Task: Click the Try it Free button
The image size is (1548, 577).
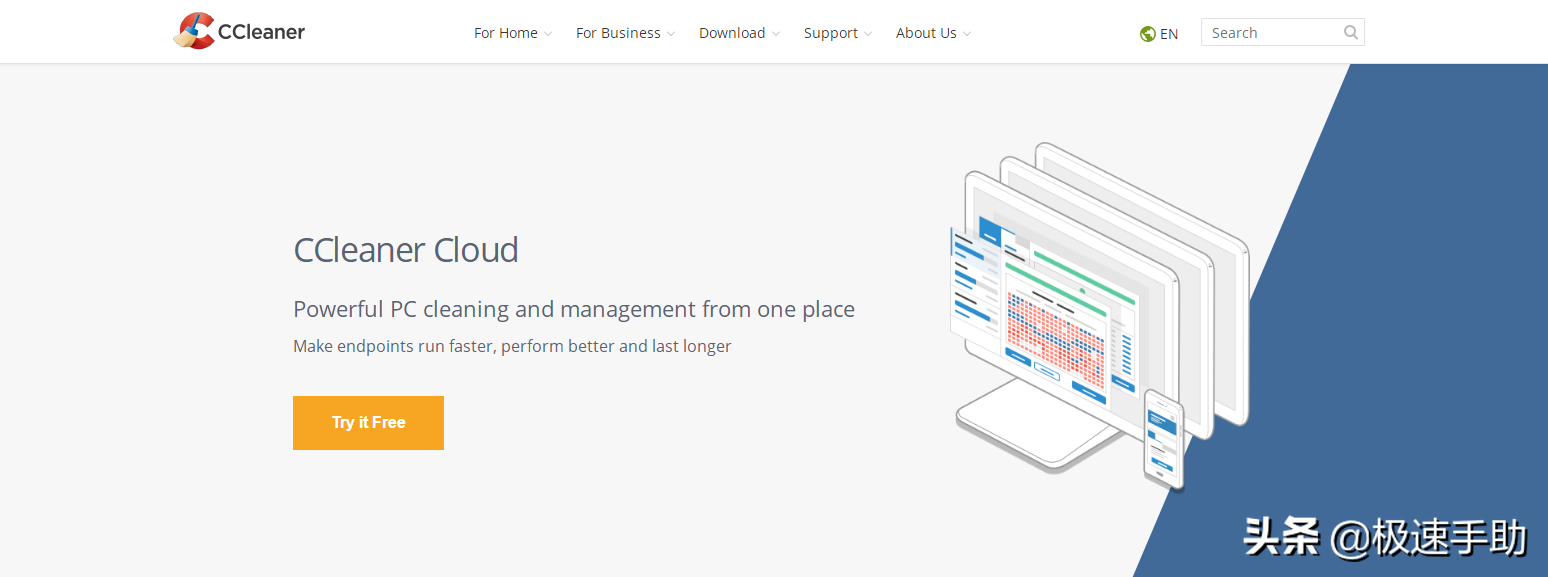Action: (368, 423)
